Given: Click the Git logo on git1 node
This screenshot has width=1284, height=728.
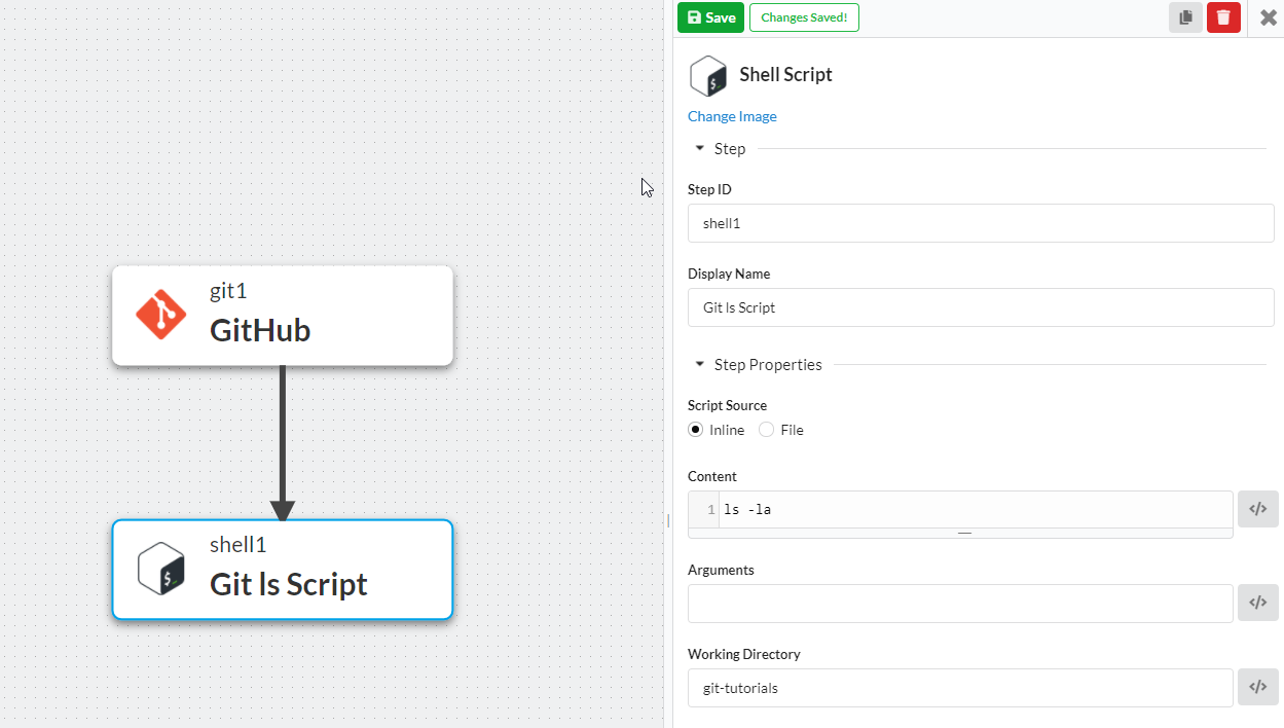Looking at the screenshot, I should [x=161, y=315].
